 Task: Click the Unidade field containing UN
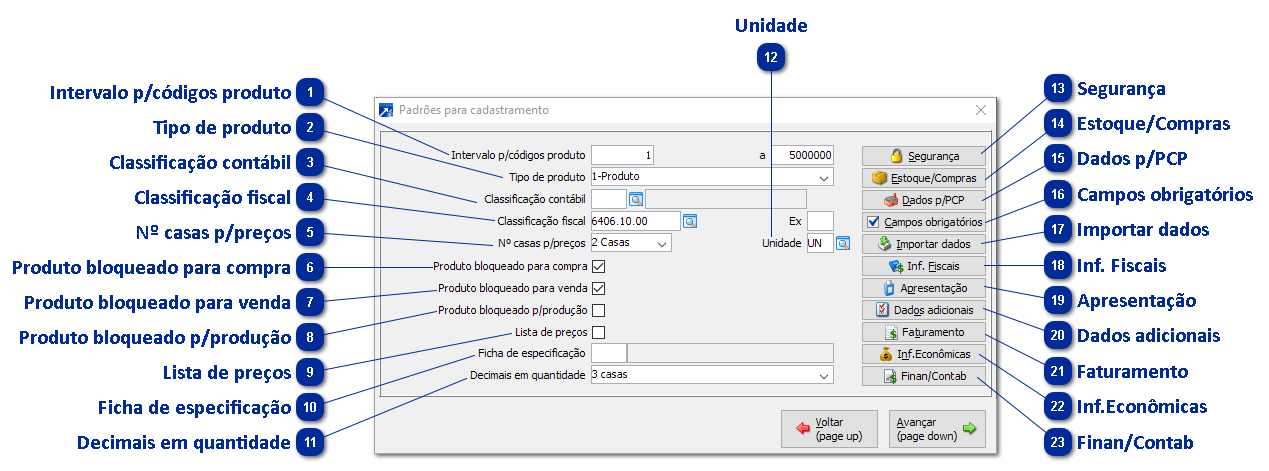click(820, 243)
